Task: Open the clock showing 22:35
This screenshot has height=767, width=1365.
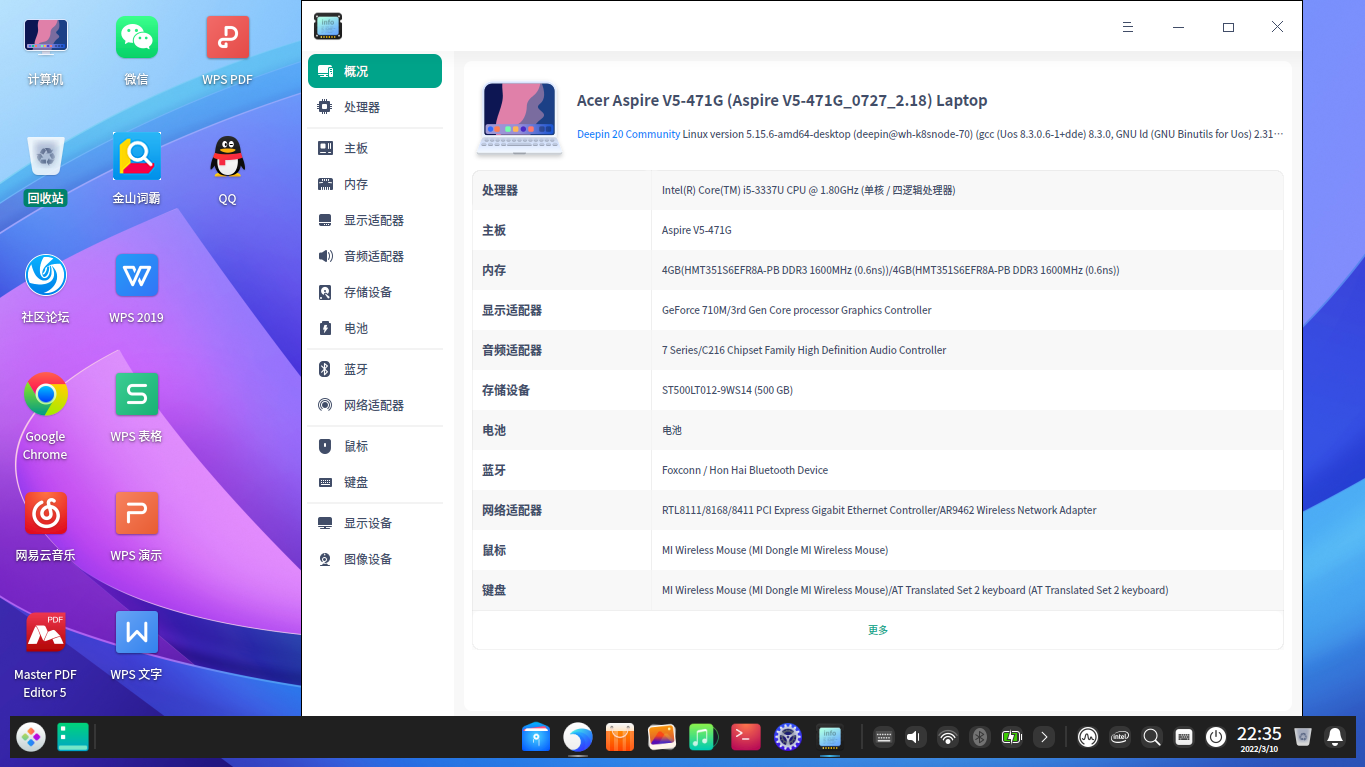Action: click(x=1259, y=737)
